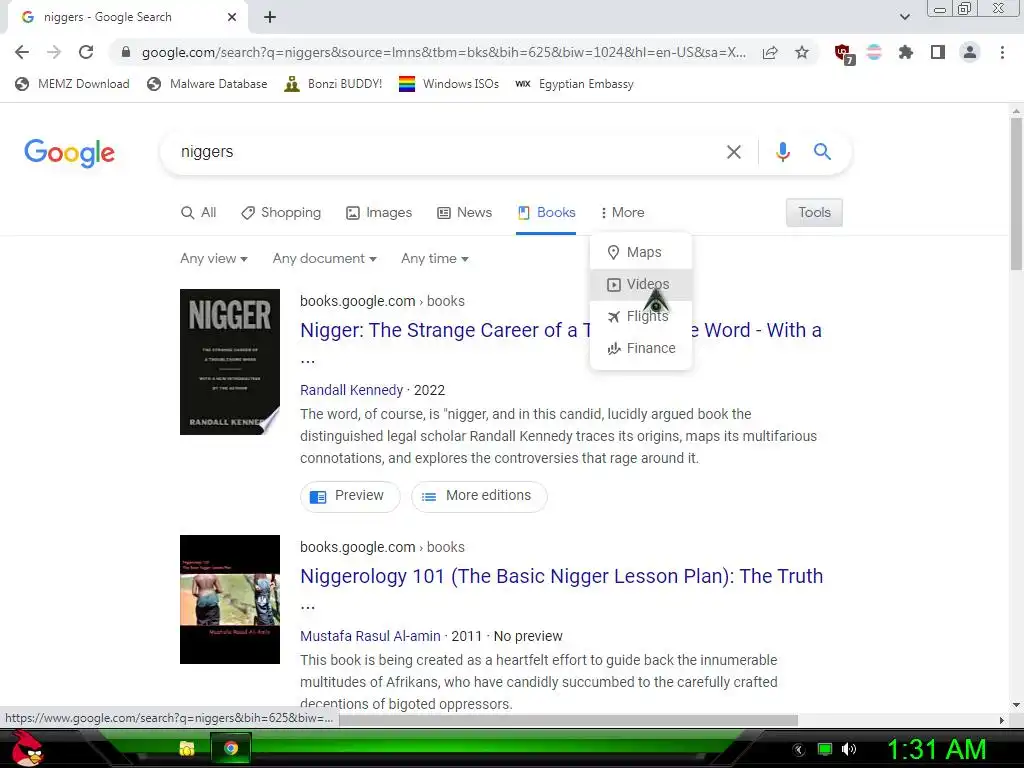Switch to the Shopping tab

[281, 212]
